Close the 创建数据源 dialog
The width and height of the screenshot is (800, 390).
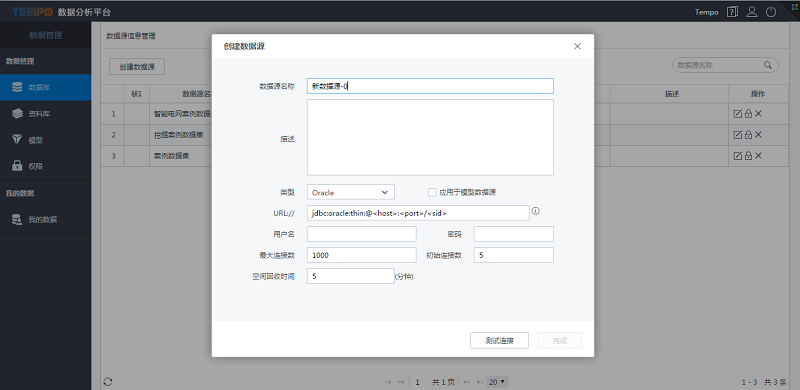pos(577,46)
